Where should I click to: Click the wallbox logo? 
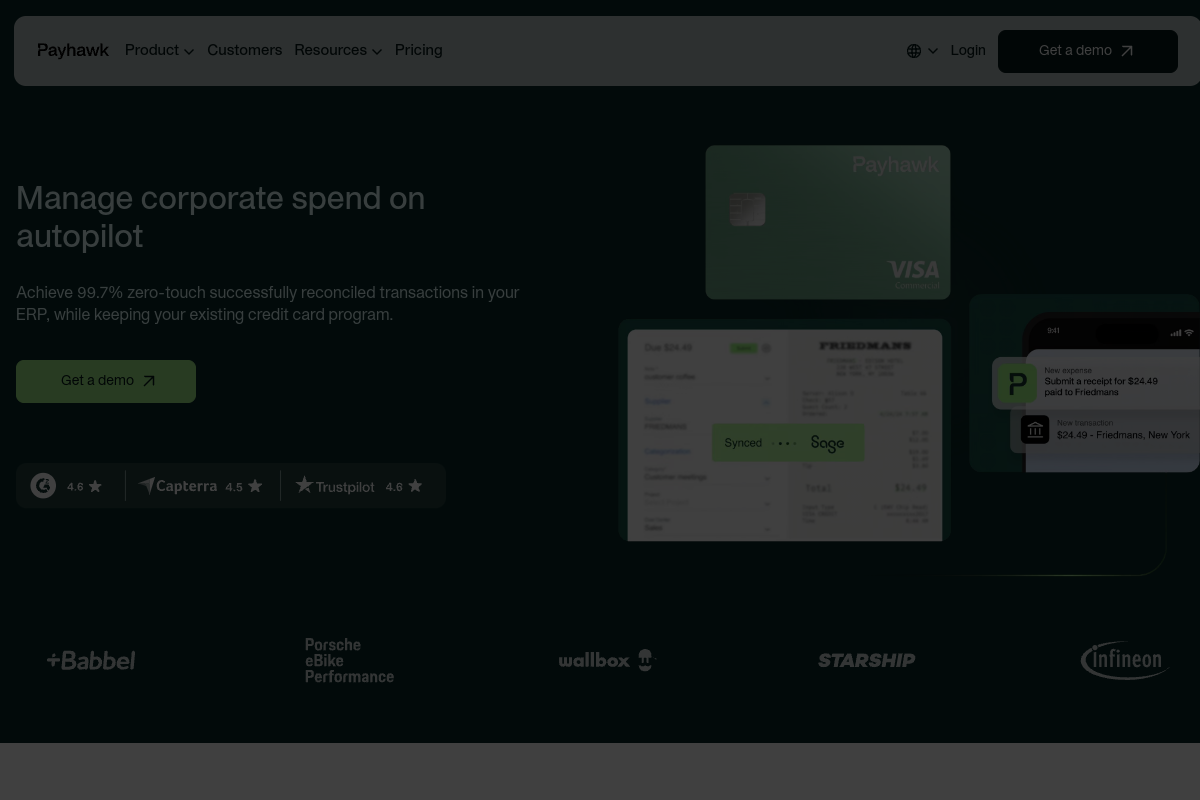tap(606, 660)
